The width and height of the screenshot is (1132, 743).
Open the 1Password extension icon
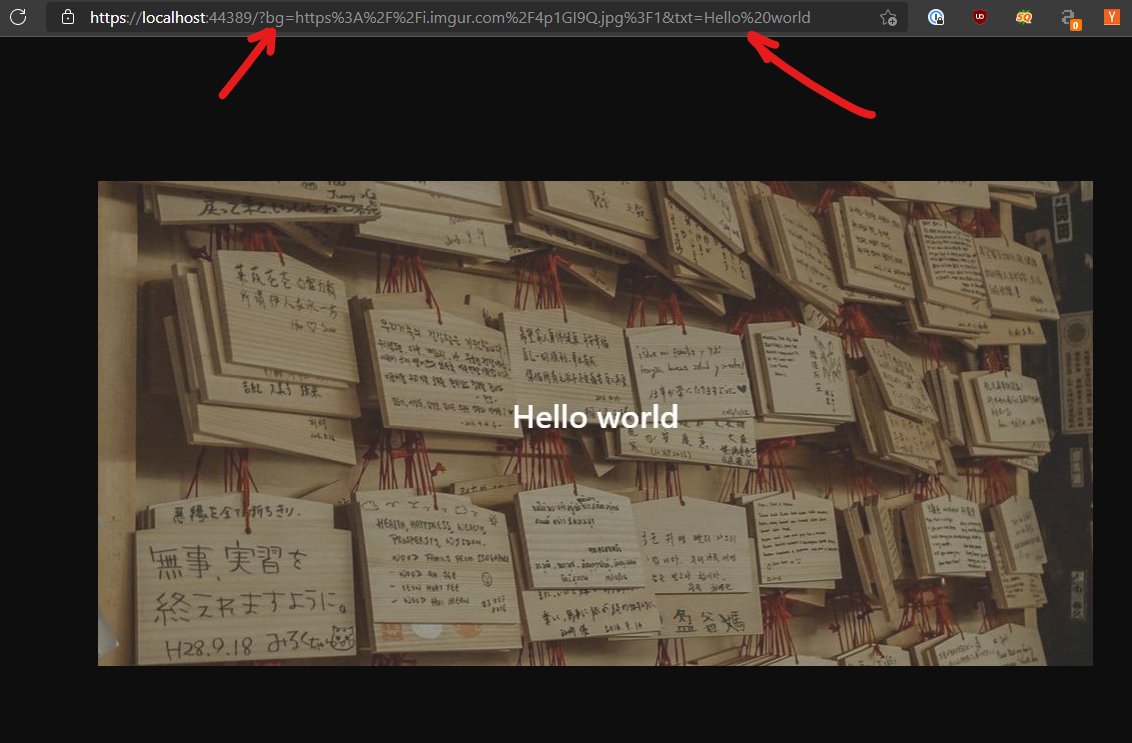(x=936, y=17)
